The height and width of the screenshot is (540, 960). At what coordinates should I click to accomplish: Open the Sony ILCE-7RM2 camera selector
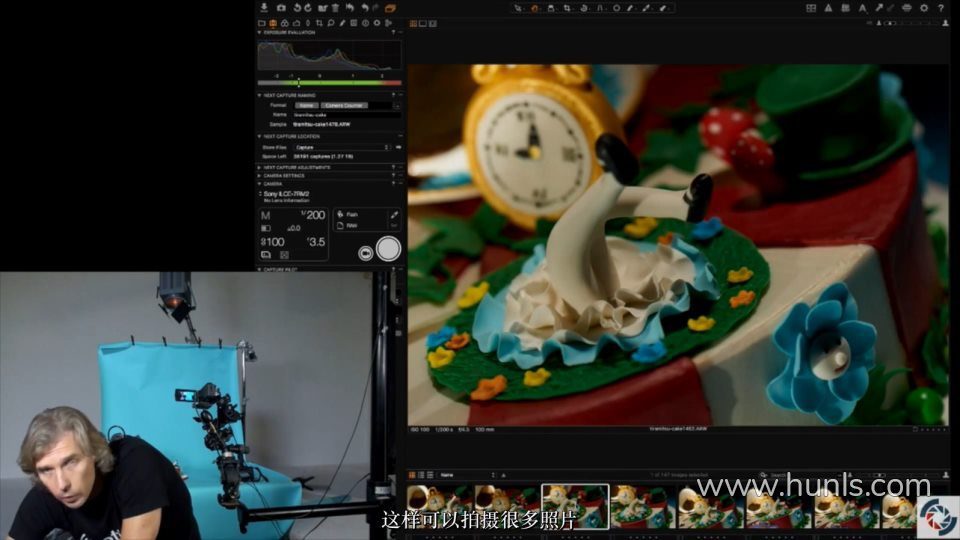click(x=286, y=194)
